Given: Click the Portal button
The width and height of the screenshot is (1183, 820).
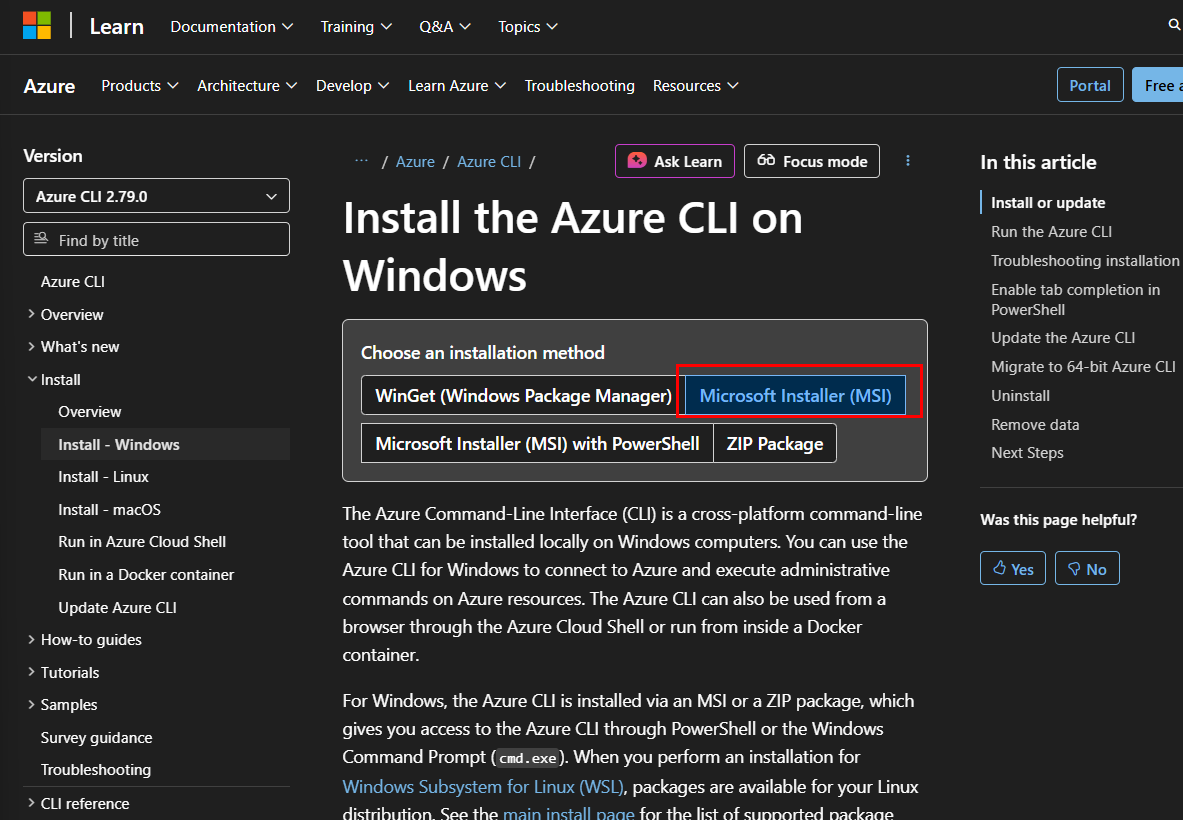Looking at the screenshot, I should pos(1089,86).
